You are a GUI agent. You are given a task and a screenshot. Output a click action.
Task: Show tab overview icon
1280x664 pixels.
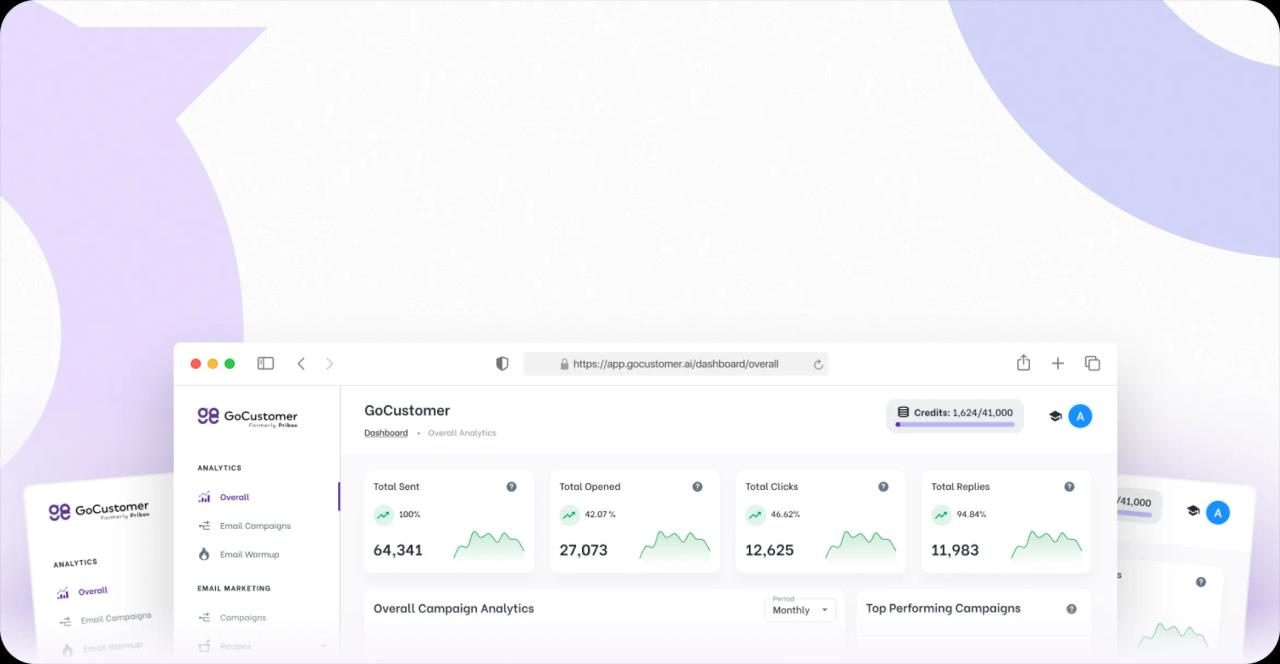pos(1092,363)
